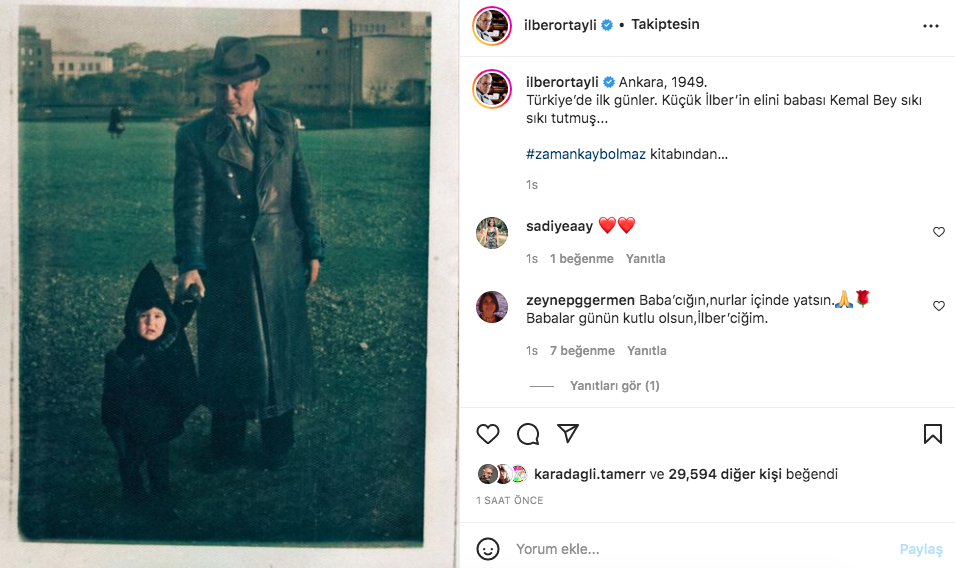955x568 pixels.
Task: Open ilberortayli profile picture in header
Action: [492, 26]
